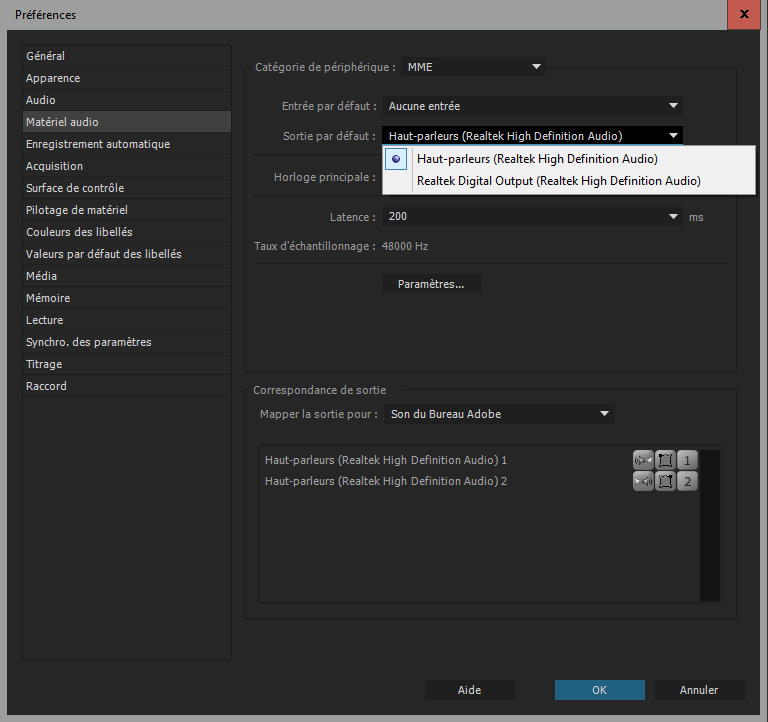The image size is (768, 722).
Task: Expand the Entrée par défaut dropdown
Action: [x=532, y=106]
